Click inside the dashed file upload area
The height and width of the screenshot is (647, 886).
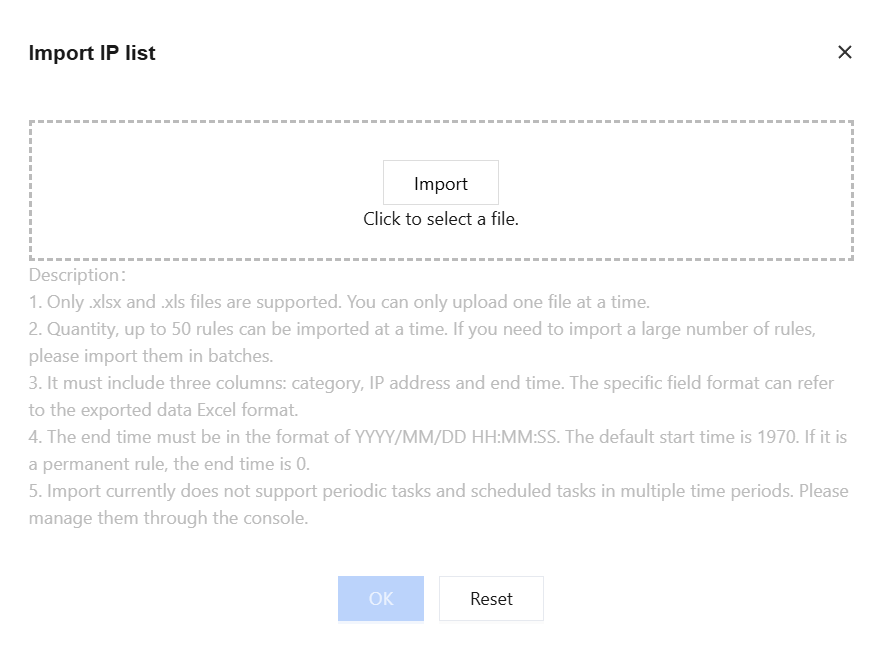pos(200,190)
